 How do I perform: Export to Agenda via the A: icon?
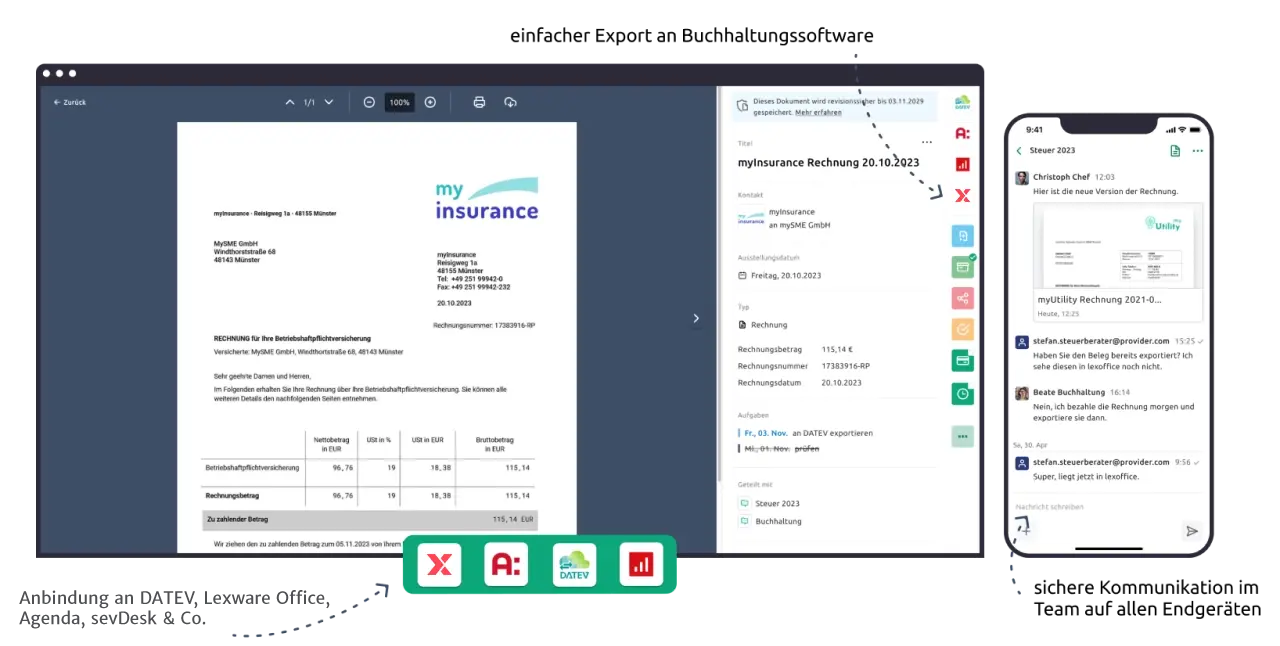(x=962, y=133)
